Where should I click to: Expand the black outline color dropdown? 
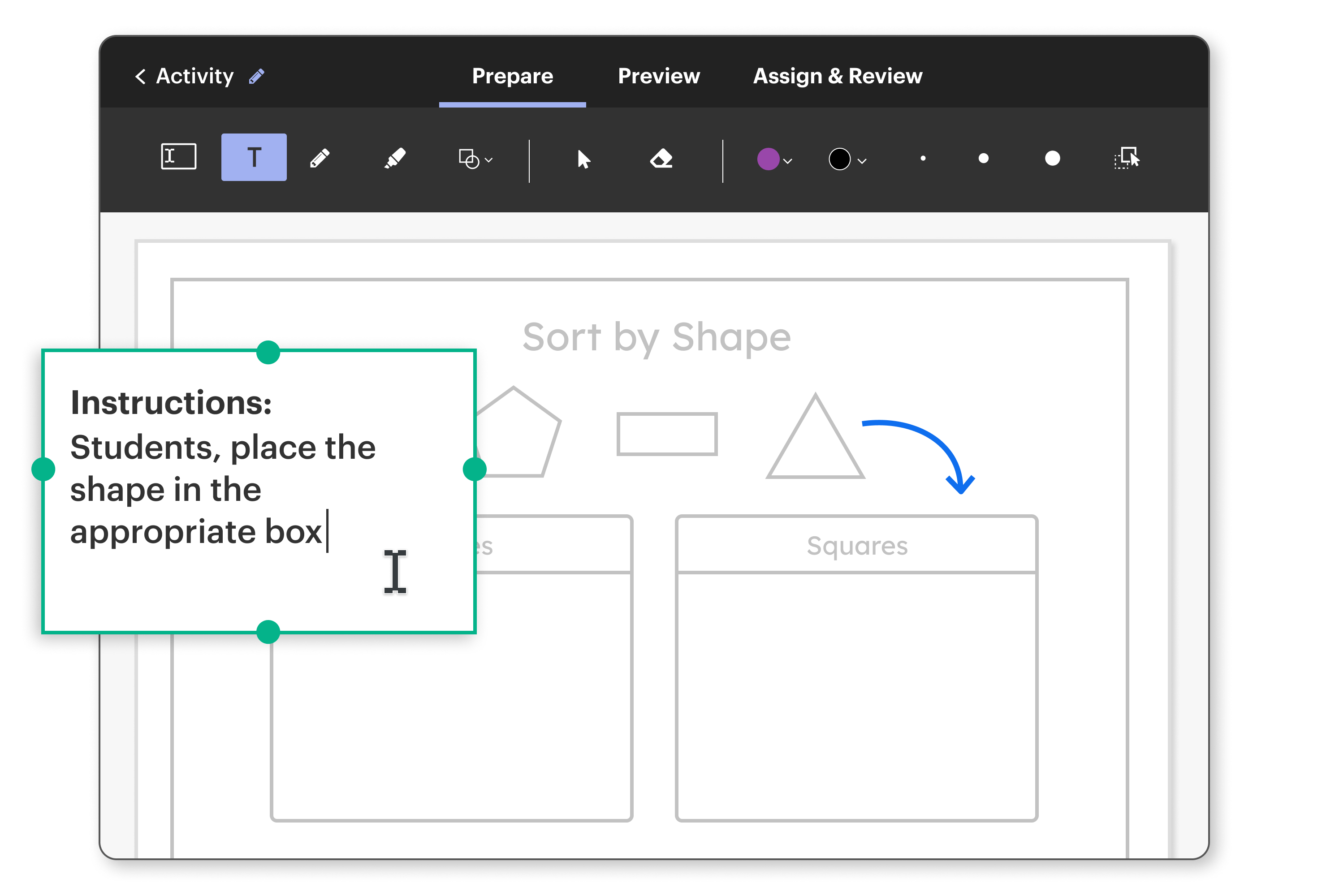point(861,161)
